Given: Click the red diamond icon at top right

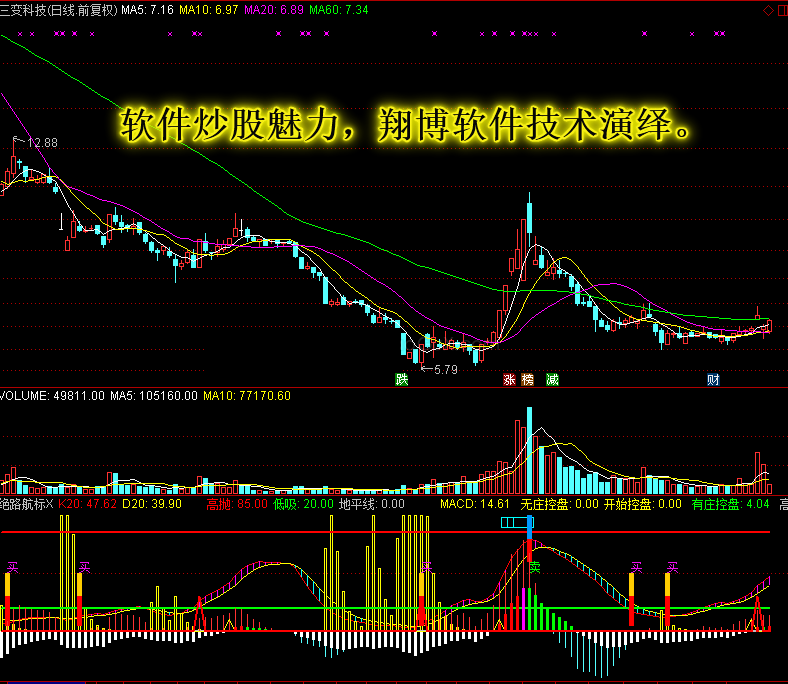Looking at the screenshot, I should [x=768, y=10].
